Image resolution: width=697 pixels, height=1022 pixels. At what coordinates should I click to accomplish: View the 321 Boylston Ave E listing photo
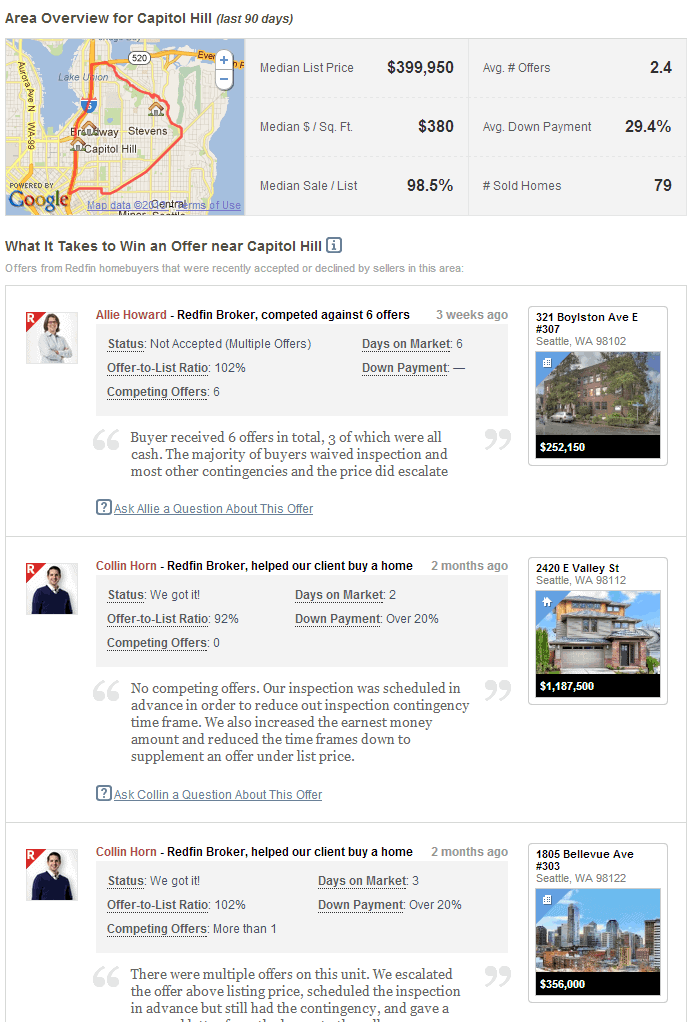pos(598,393)
